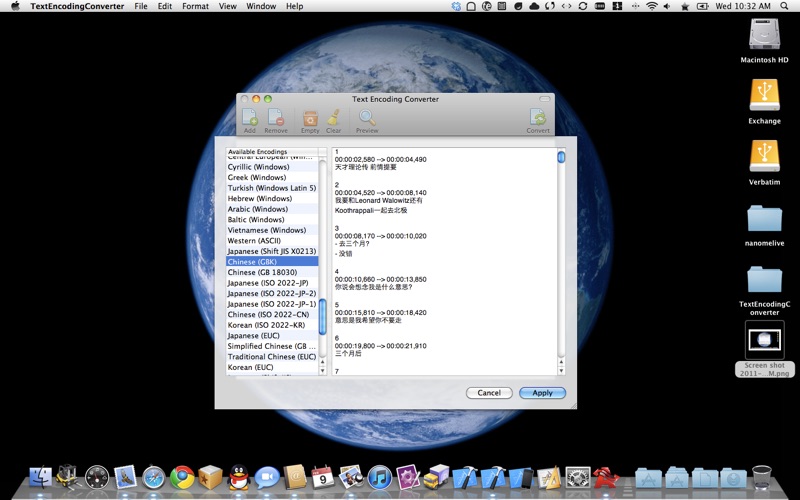The width and height of the screenshot is (800, 500).
Task: Select Chinese (GB 18030) encoding
Action: (272, 272)
